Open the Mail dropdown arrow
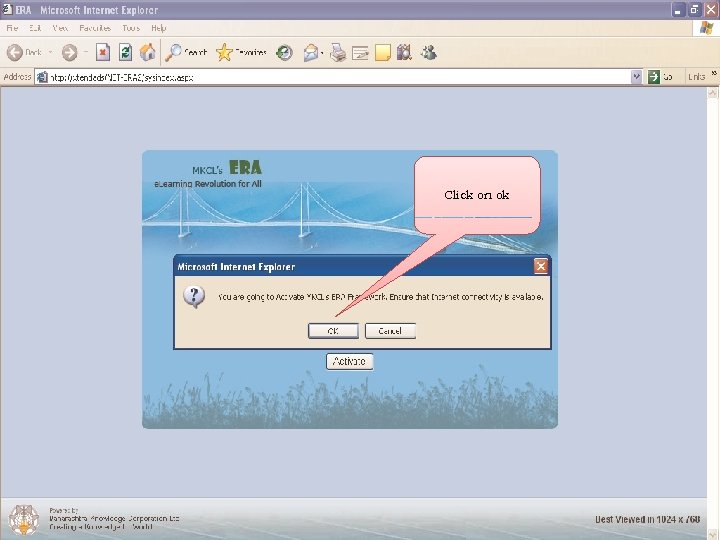The image size is (720, 540). pyautogui.click(x=322, y=53)
